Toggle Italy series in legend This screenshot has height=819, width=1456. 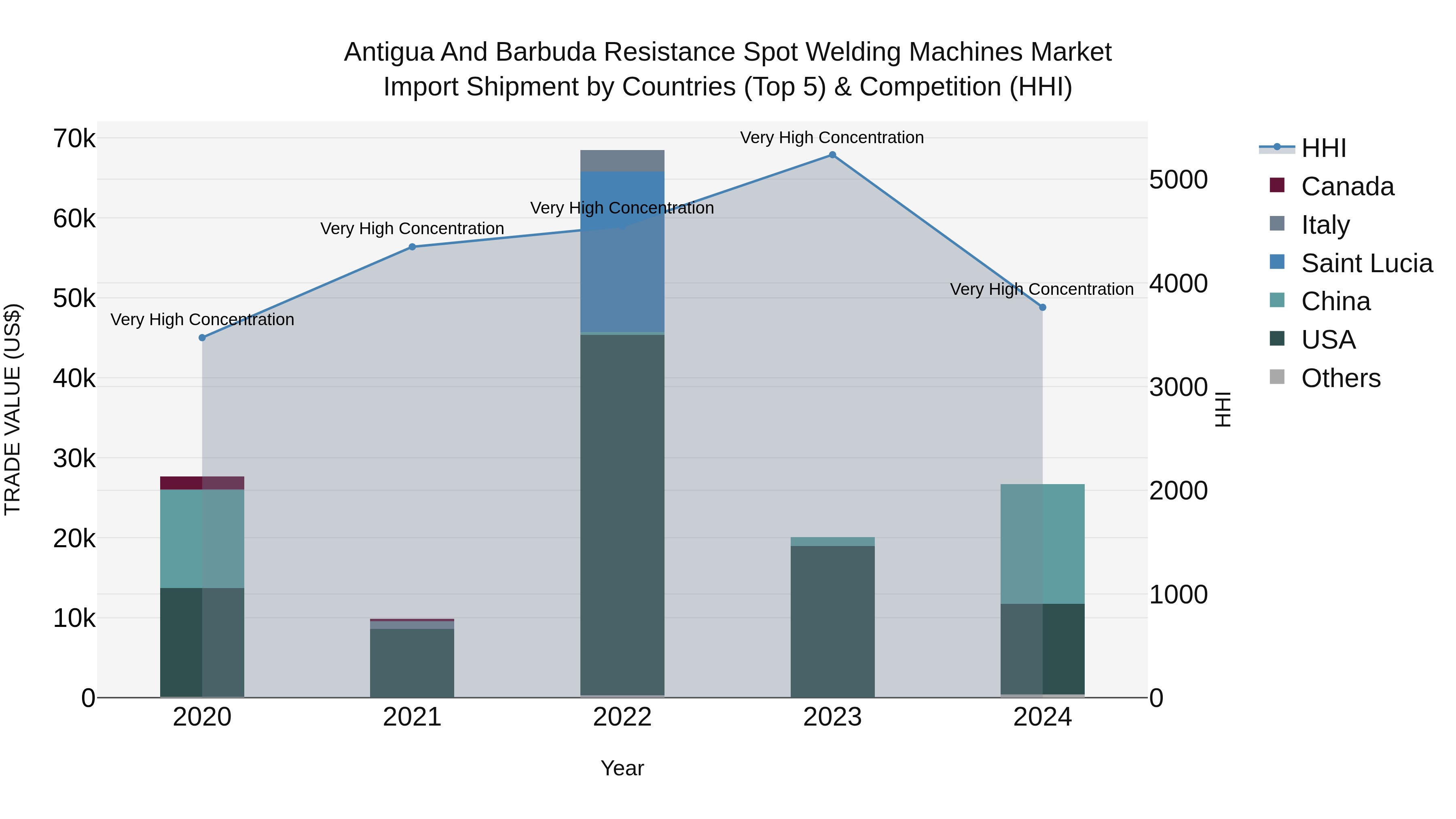pyautogui.click(x=1309, y=225)
